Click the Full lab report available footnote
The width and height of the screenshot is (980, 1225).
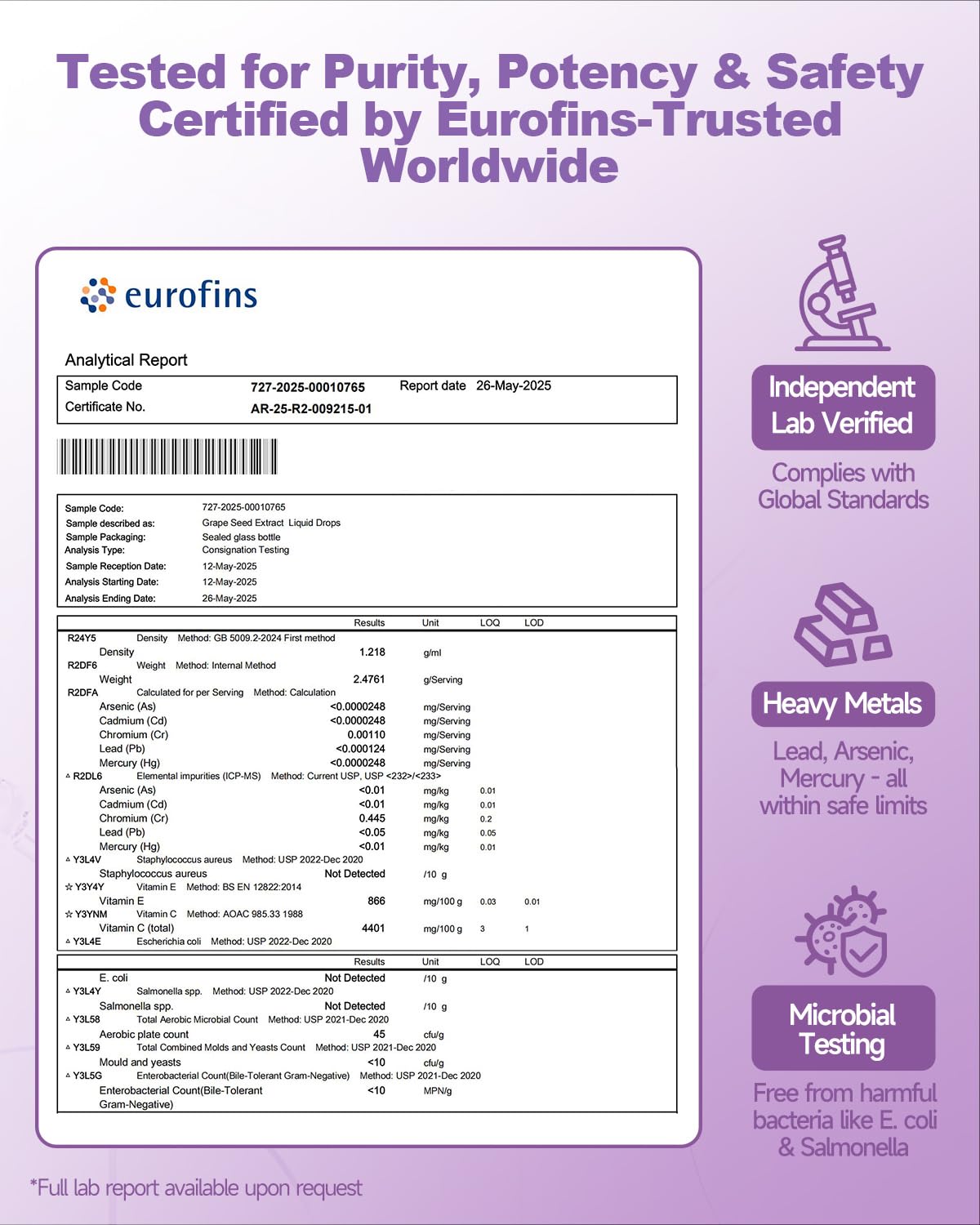point(196,1188)
